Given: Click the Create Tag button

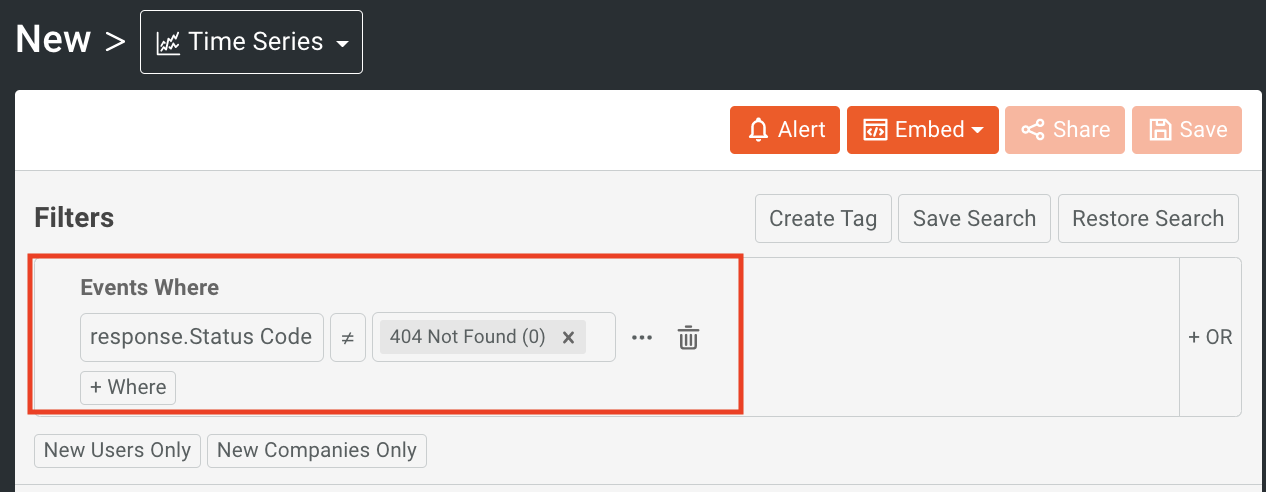Looking at the screenshot, I should [823, 219].
